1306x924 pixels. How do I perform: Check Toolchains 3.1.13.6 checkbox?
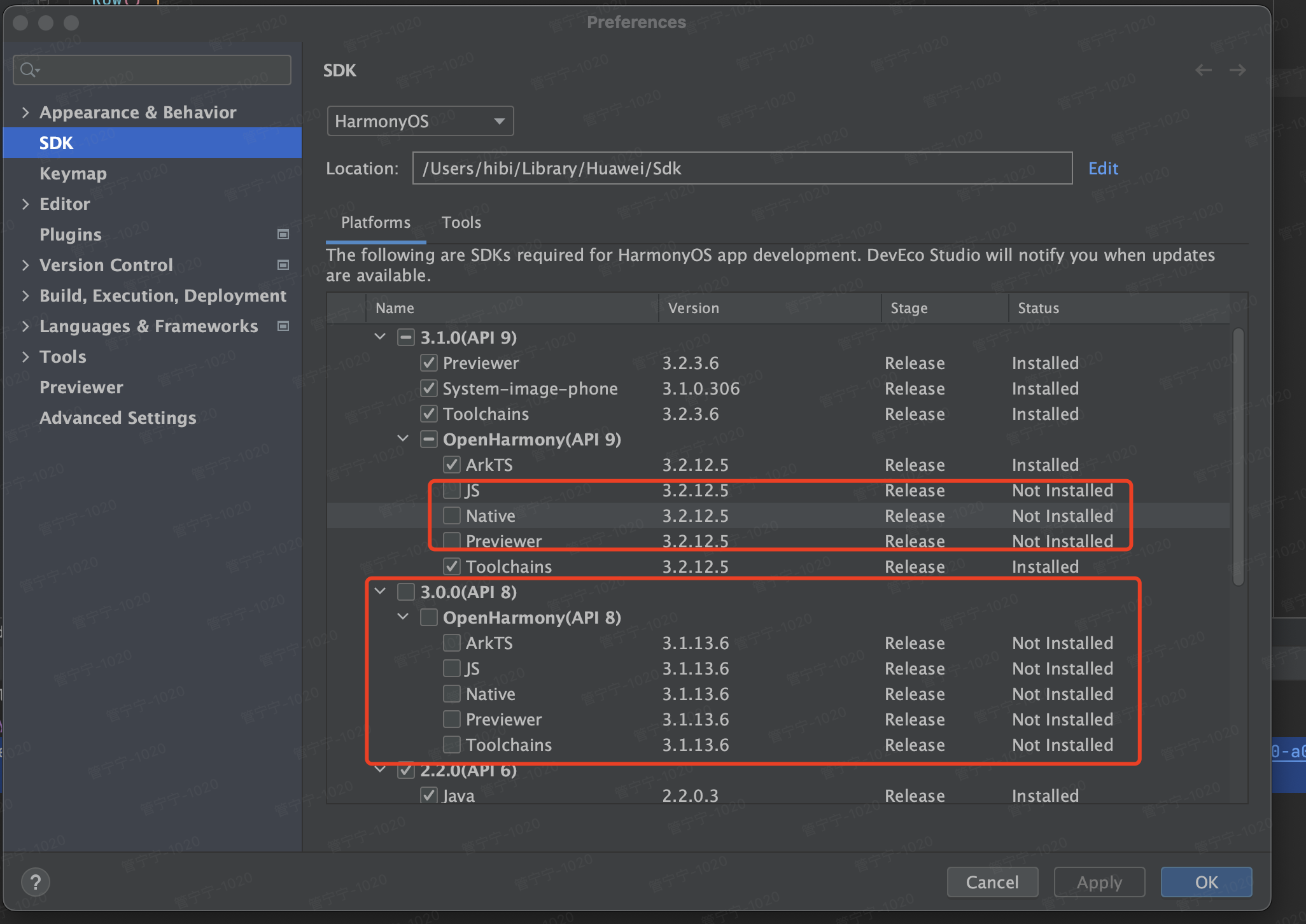452,745
